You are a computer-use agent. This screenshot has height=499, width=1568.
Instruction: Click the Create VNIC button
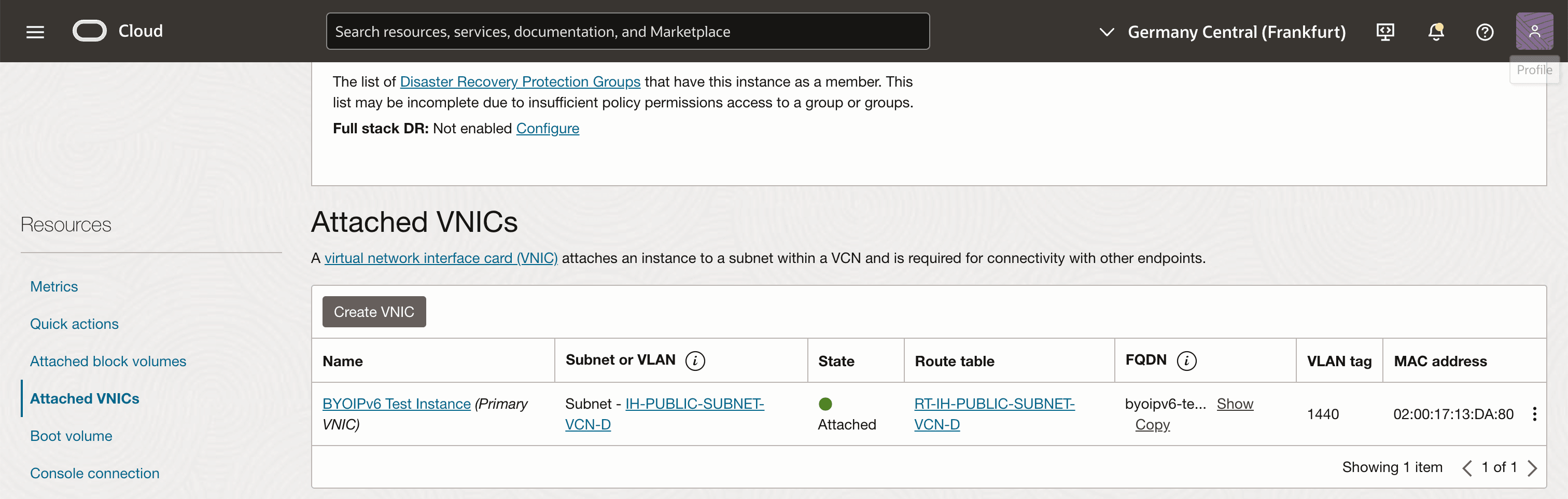click(x=374, y=312)
